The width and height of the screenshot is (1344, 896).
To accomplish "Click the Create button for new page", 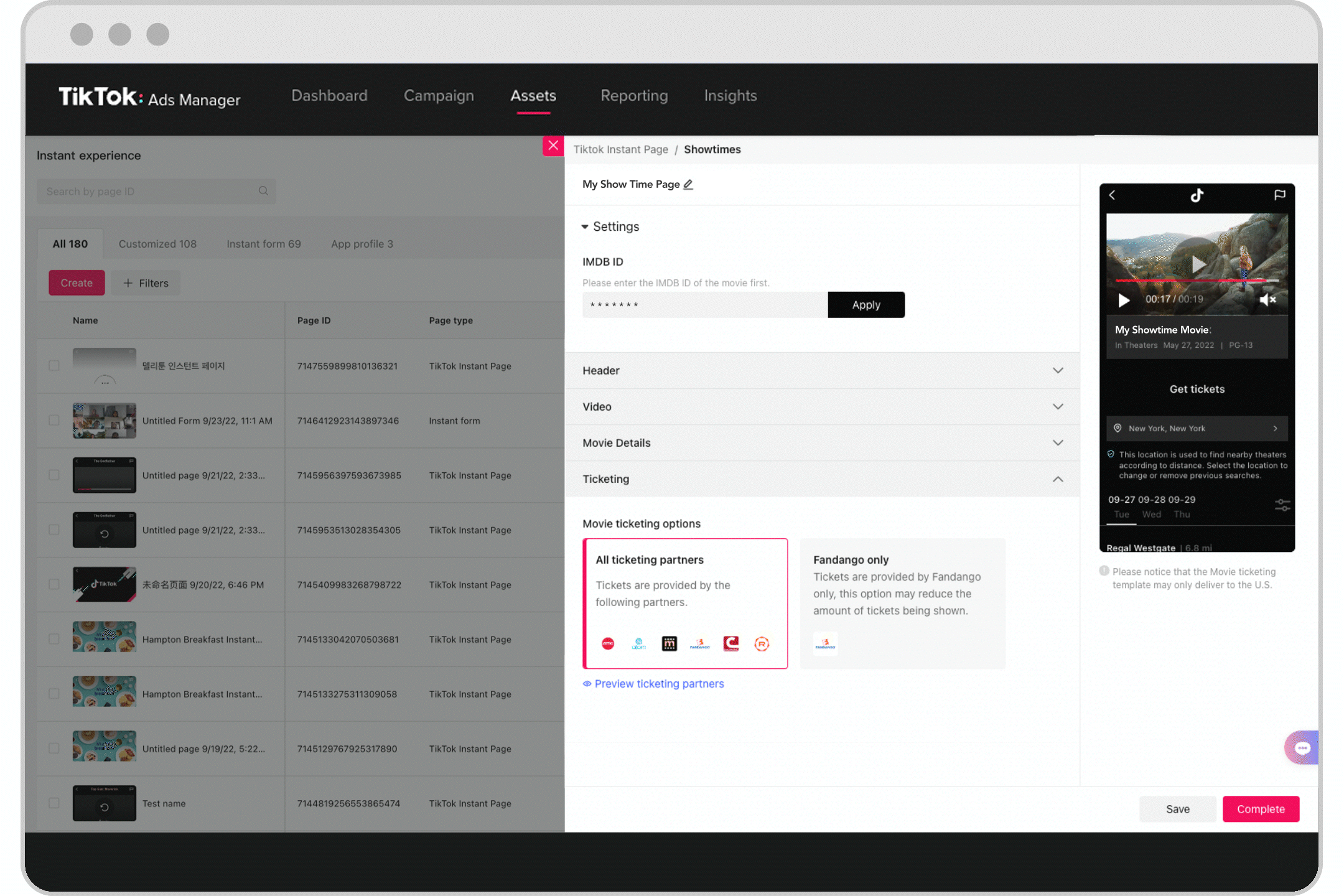I will (76, 283).
